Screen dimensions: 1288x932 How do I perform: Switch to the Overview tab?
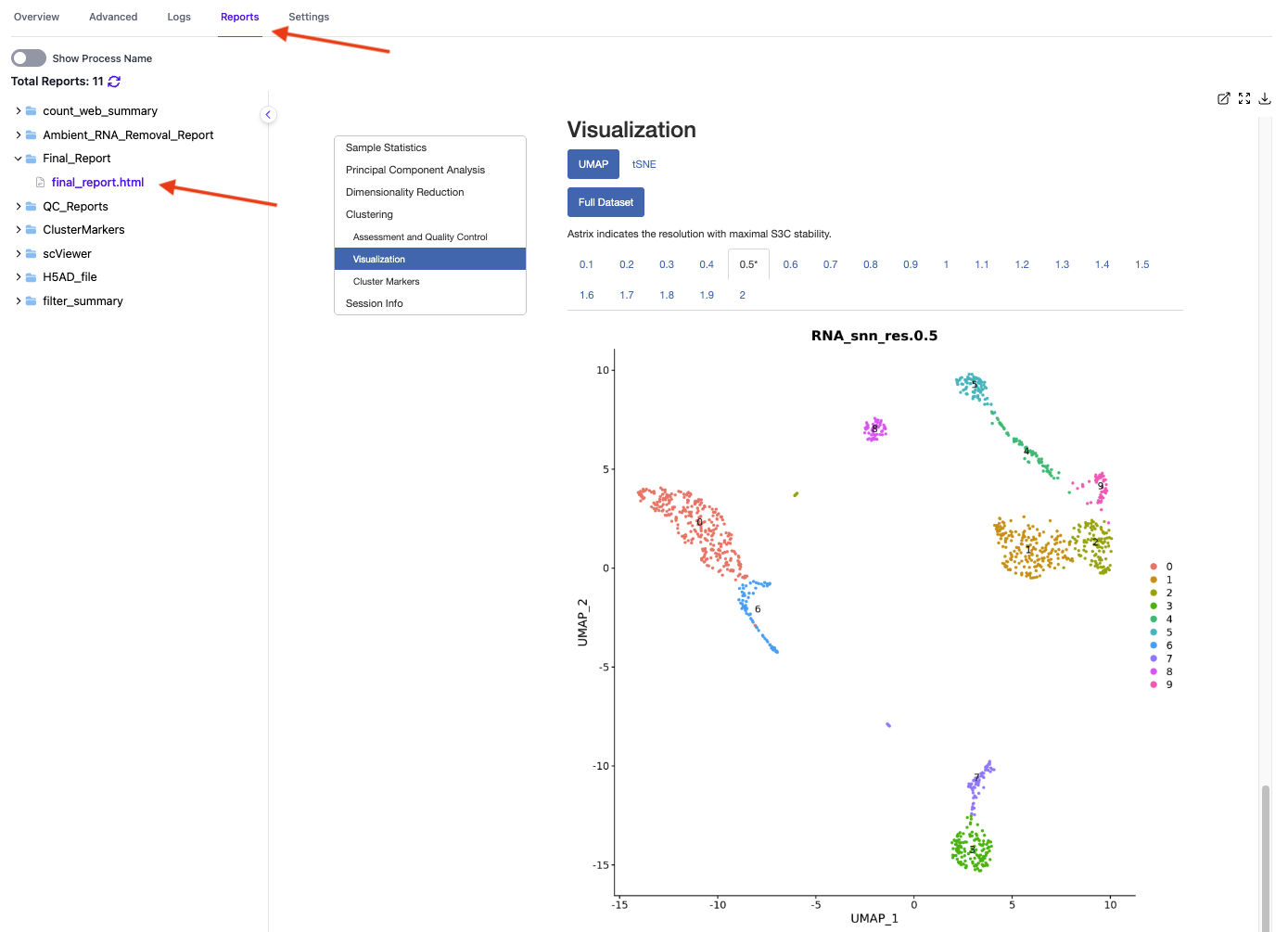(x=36, y=17)
